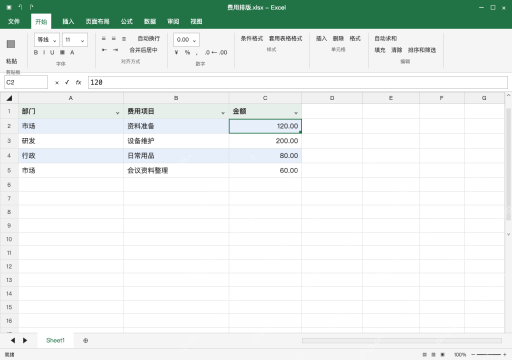Toggle wrap text (自动换行)
Viewport: 512px width, 360px height.
[x=149, y=39]
